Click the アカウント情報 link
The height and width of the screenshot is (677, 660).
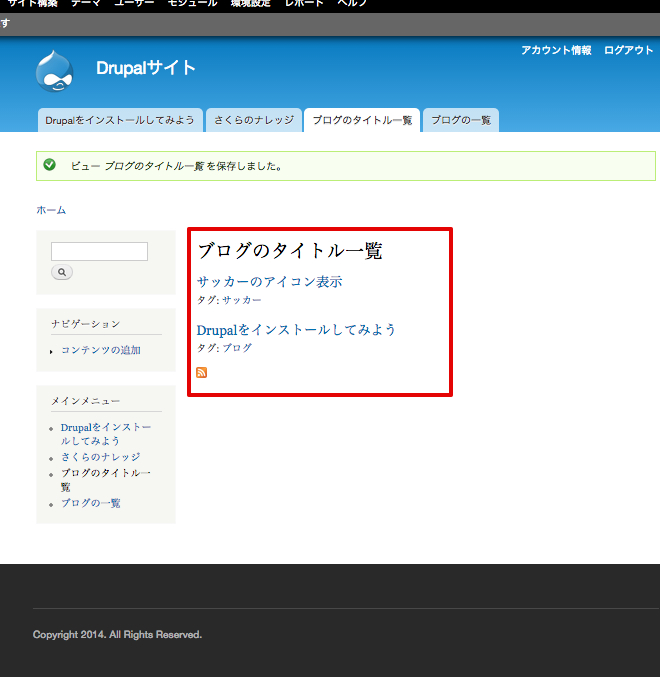tap(556, 51)
